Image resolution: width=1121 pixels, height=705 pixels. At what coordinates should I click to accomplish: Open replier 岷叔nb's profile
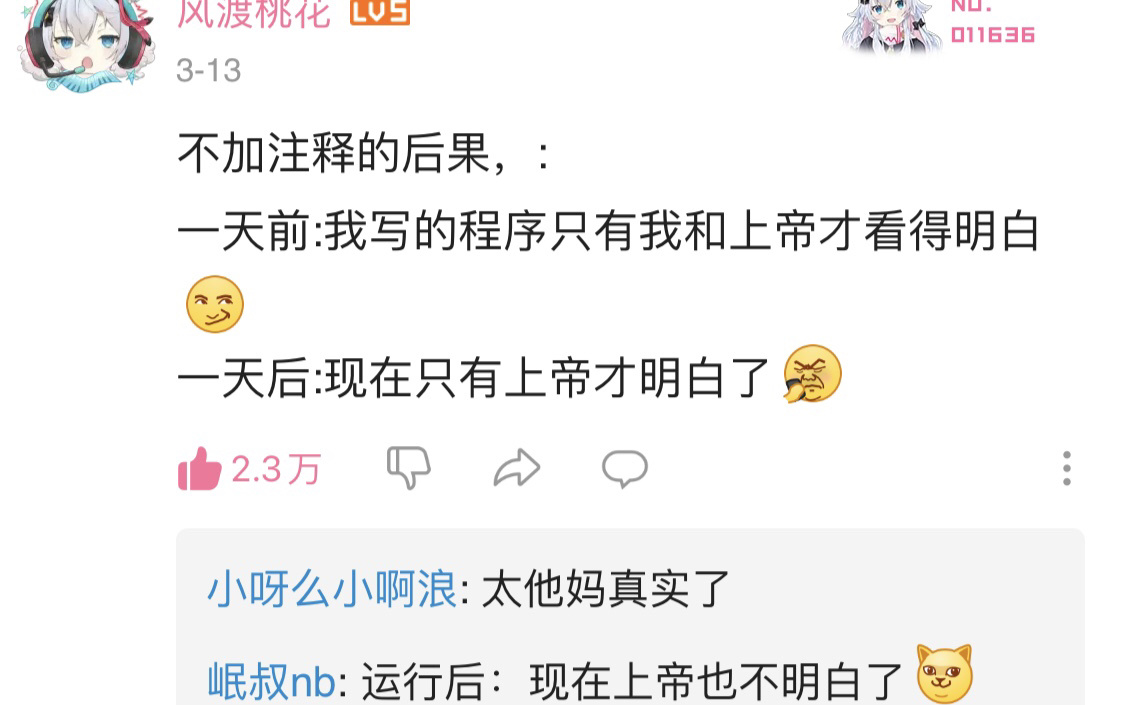[272, 681]
